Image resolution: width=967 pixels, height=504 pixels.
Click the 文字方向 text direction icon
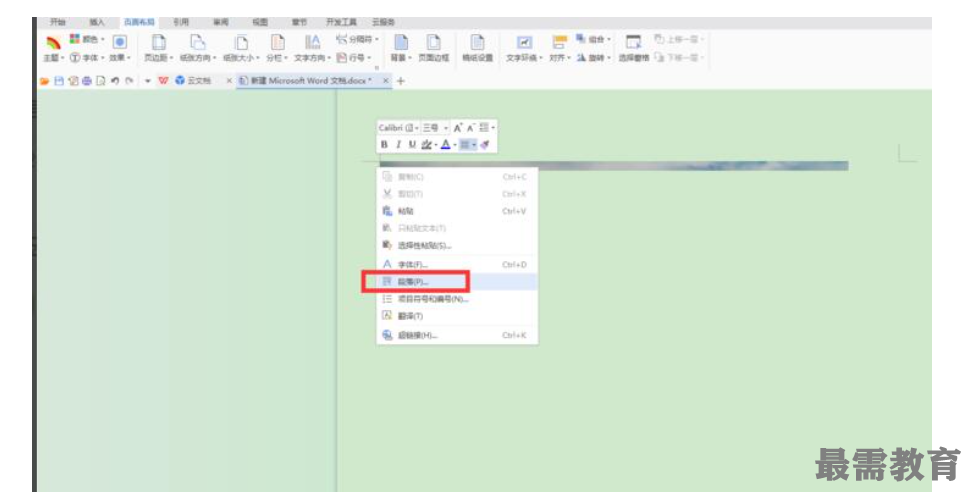pyautogui.click(x=313, y=42)
